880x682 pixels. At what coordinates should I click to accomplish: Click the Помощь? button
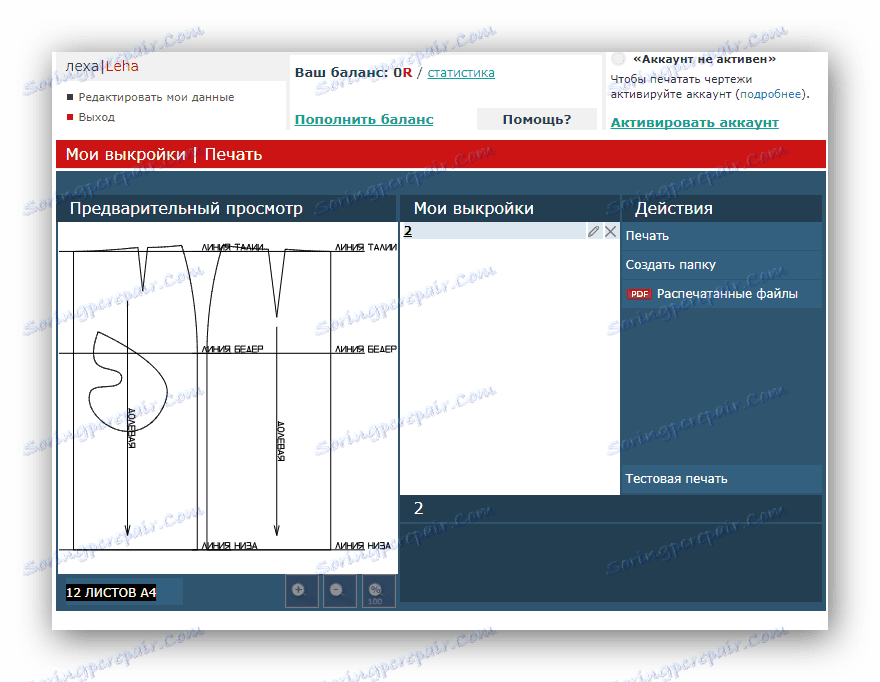(x=537, y=120)
